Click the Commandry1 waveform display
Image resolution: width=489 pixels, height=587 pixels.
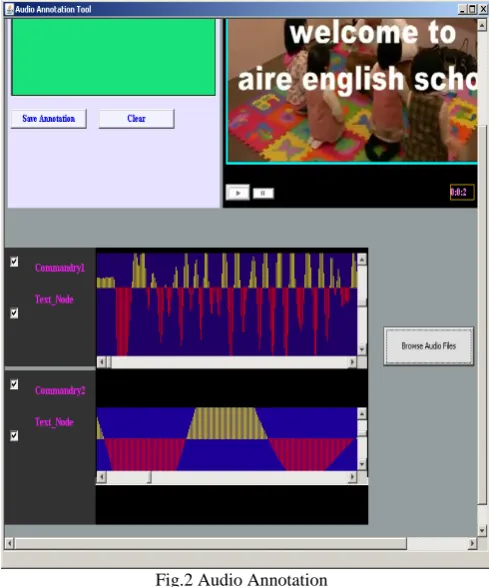click(x=227, y=304)
